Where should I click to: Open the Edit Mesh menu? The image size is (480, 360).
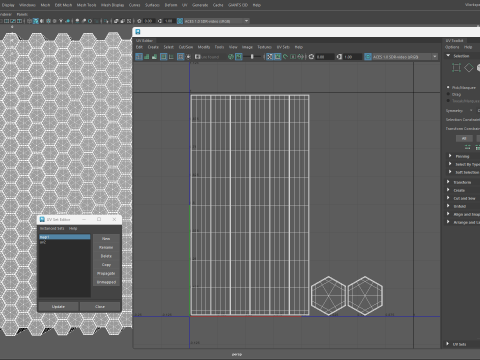[63, 5]
